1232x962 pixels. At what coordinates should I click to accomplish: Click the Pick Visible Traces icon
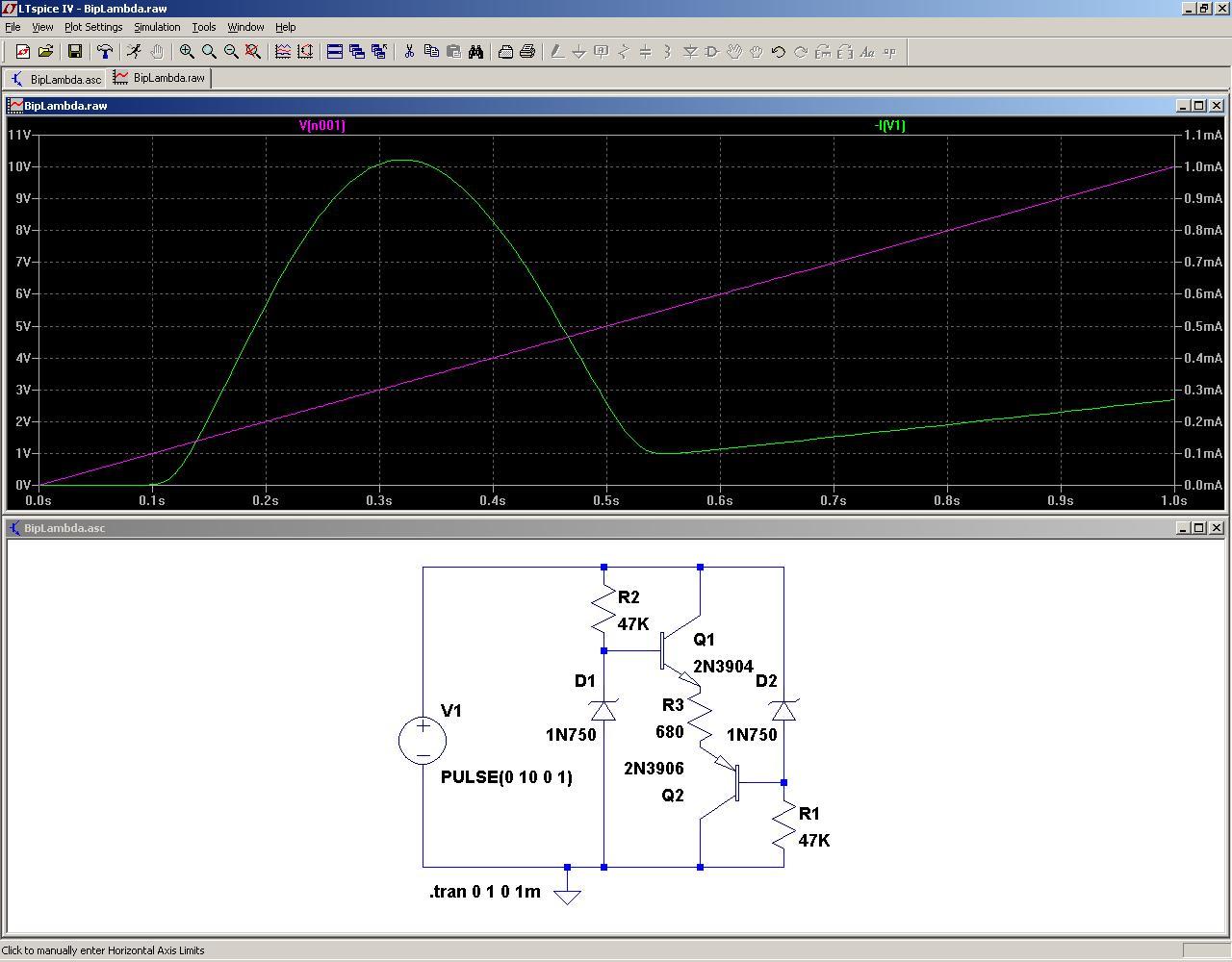(283, 52)
